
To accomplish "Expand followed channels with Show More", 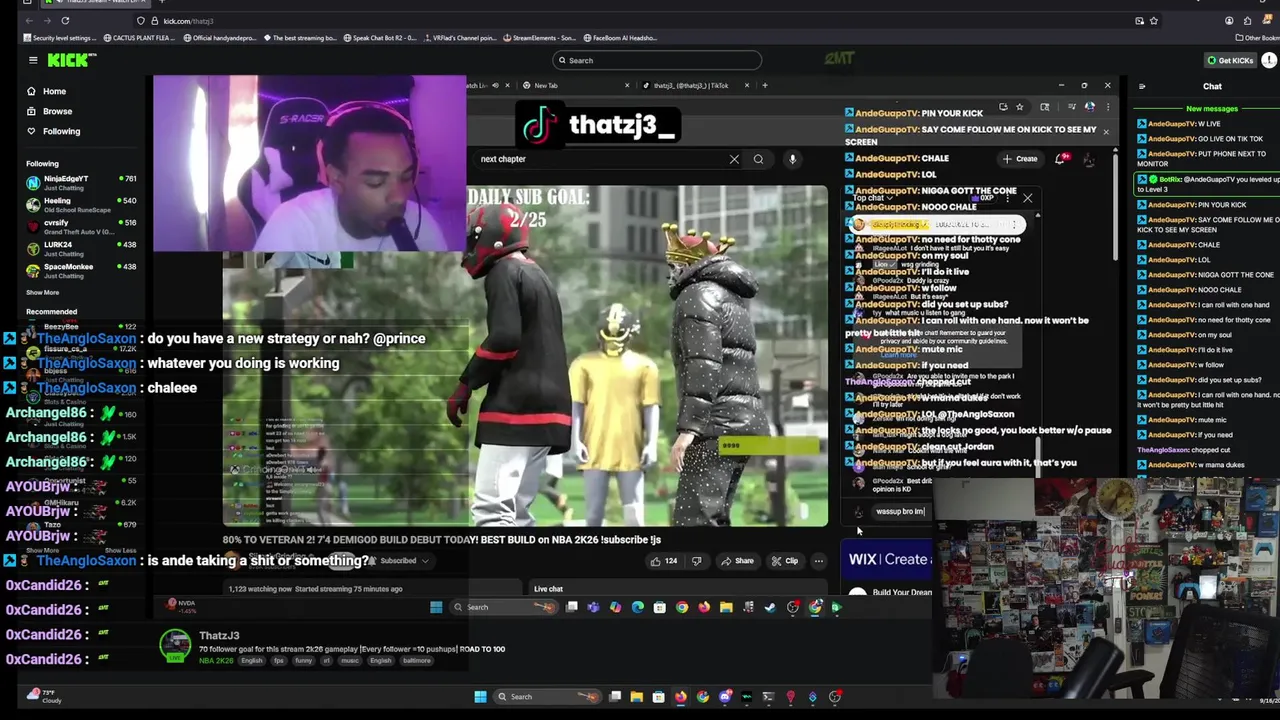I will click(x=42, y=292).
